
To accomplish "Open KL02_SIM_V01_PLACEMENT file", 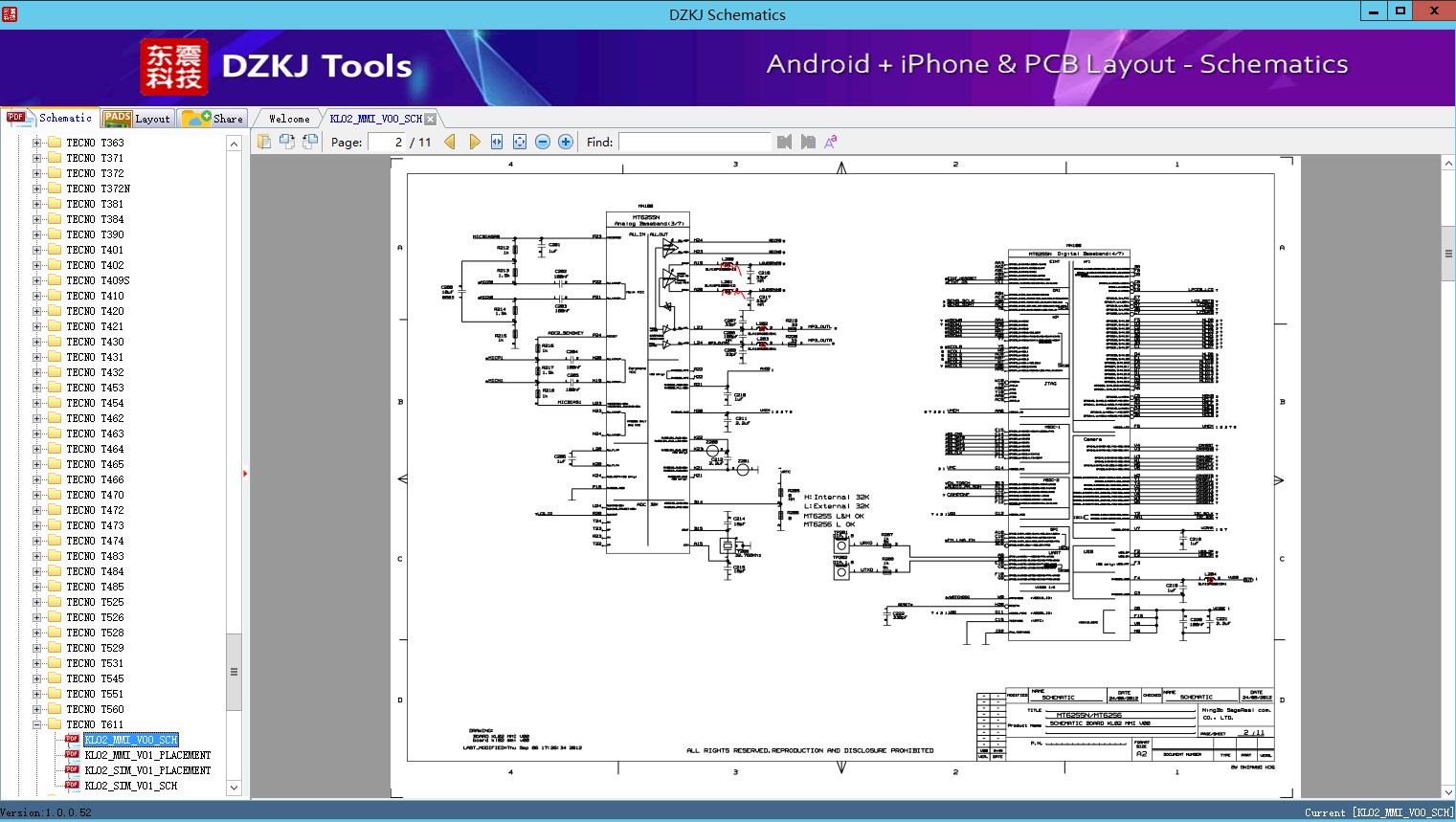I will 147,770.
